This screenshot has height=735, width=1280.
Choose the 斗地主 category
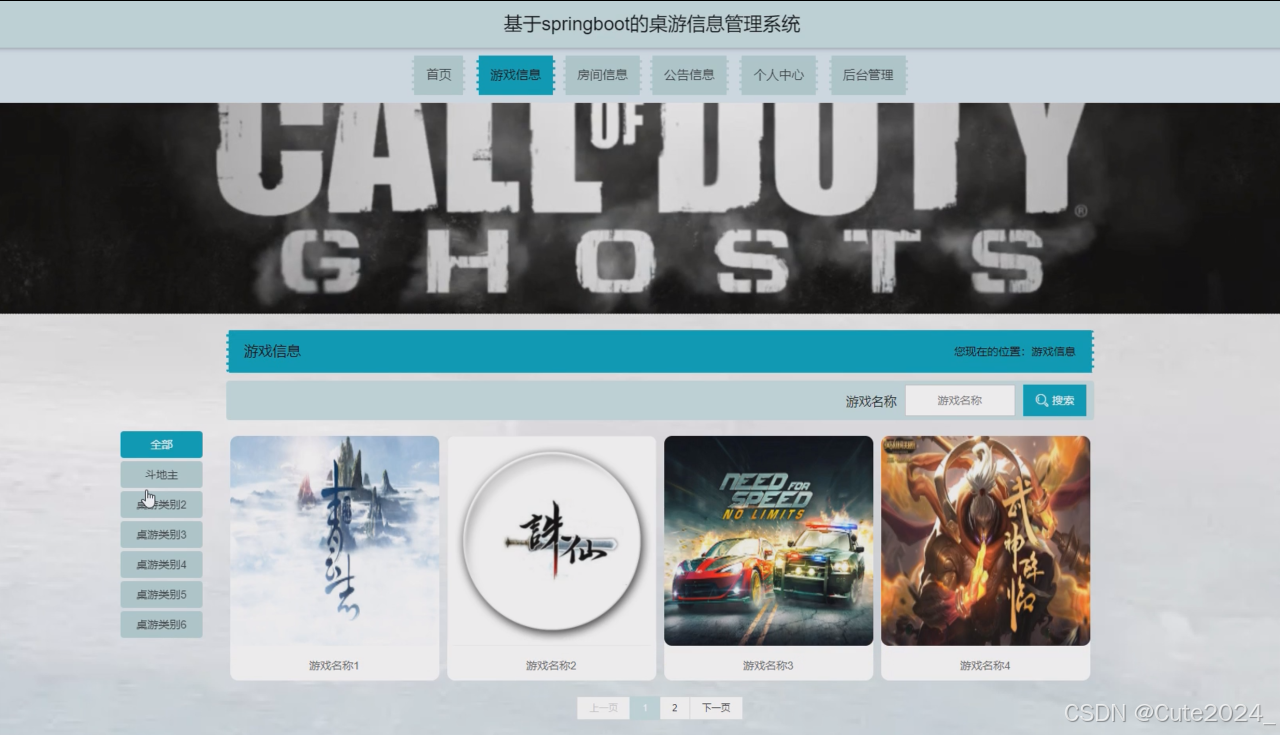(161, 474)
